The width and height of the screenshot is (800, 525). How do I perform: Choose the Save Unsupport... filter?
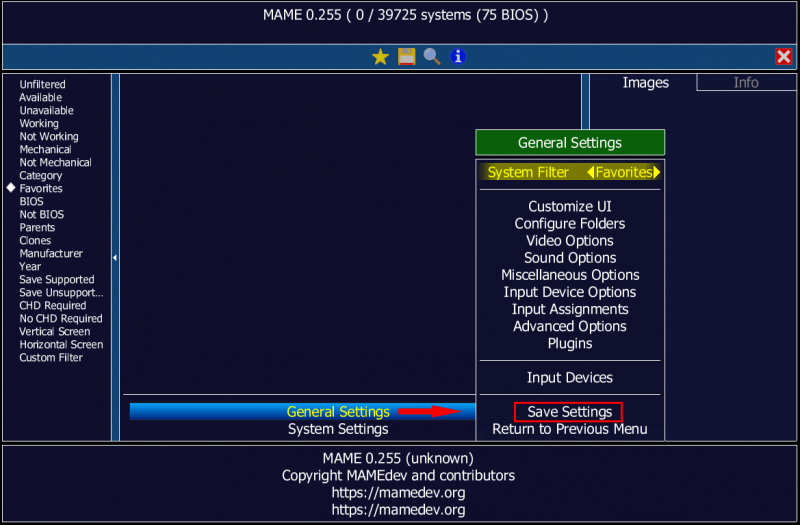[61, 292]
